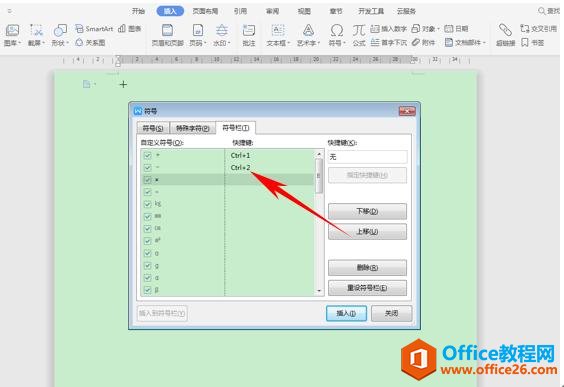
Task: Uncheck the m² symbol checkbox
Action: click(147, 241)
